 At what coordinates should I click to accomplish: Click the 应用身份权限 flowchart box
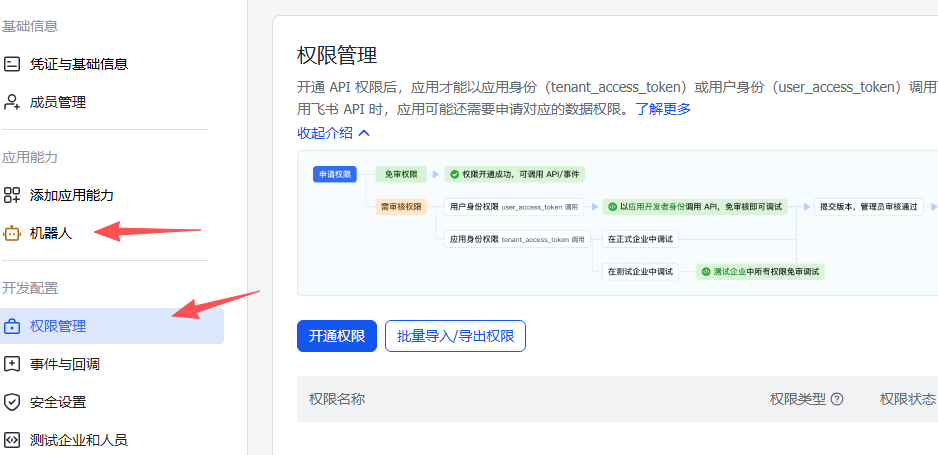click(x=517, y=240)
